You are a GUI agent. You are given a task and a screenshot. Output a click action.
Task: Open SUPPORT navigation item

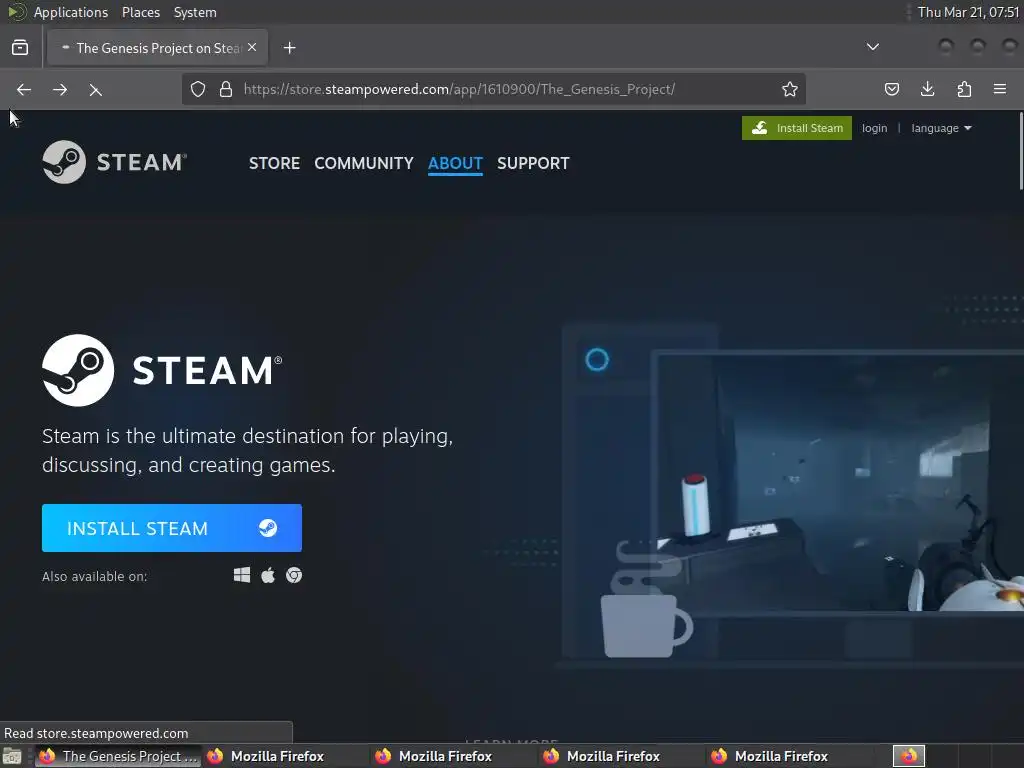click(x=533, y=163)
